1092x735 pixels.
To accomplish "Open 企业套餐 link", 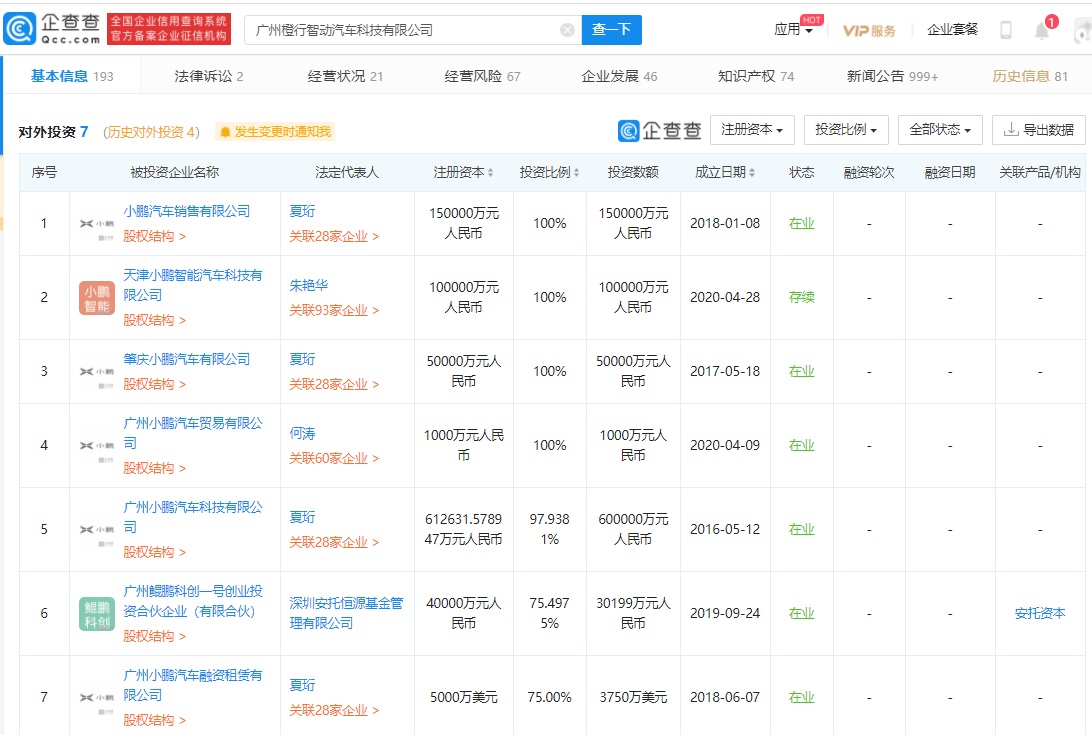I will (952, 29).
